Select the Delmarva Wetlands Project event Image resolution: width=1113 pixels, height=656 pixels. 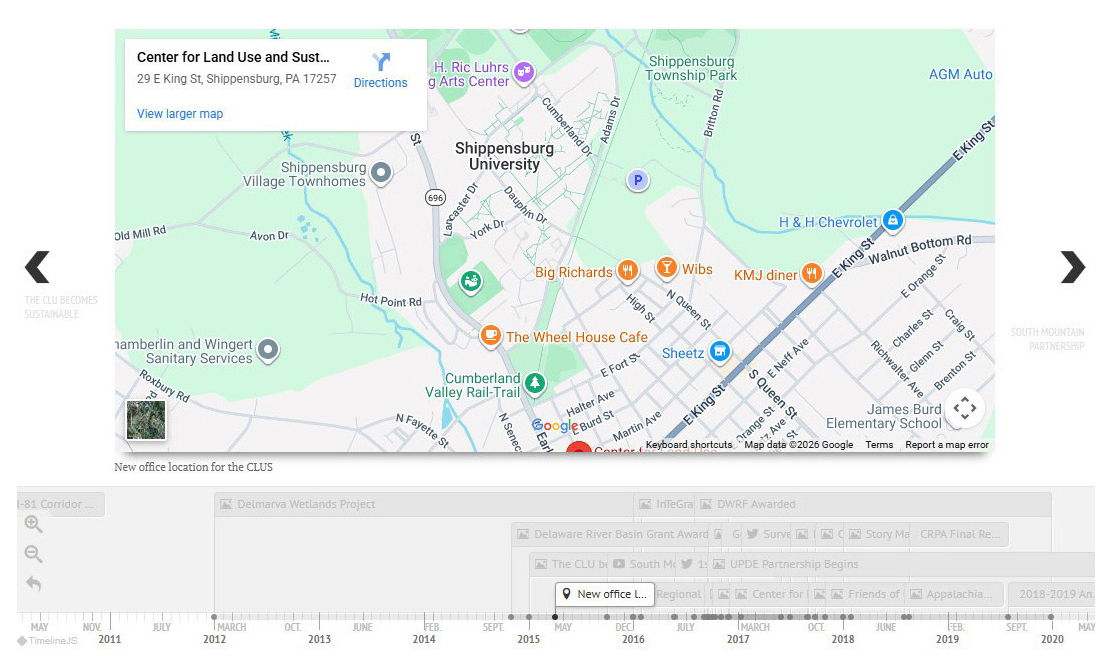point(306,505)
